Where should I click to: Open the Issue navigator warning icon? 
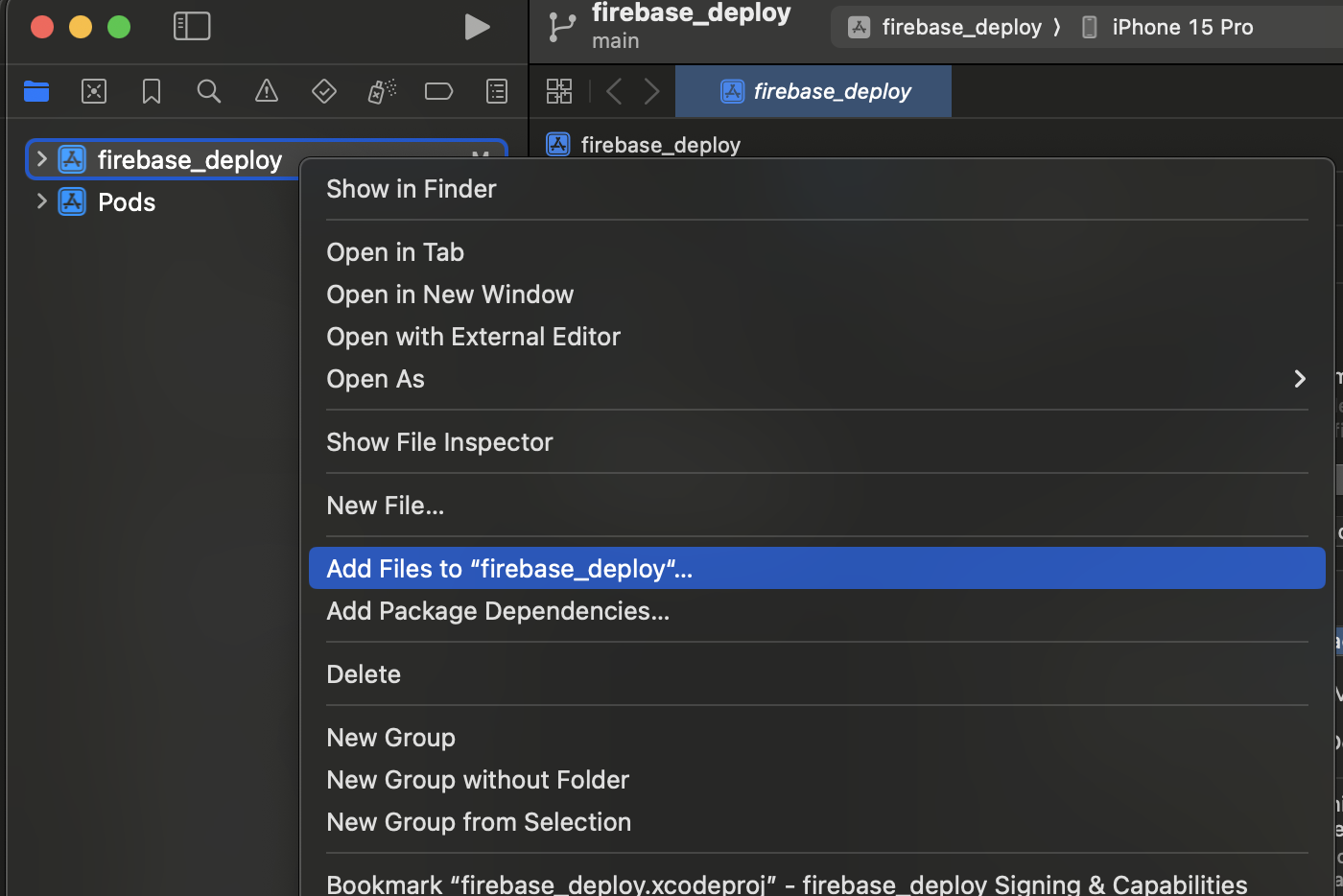(267, 91)
